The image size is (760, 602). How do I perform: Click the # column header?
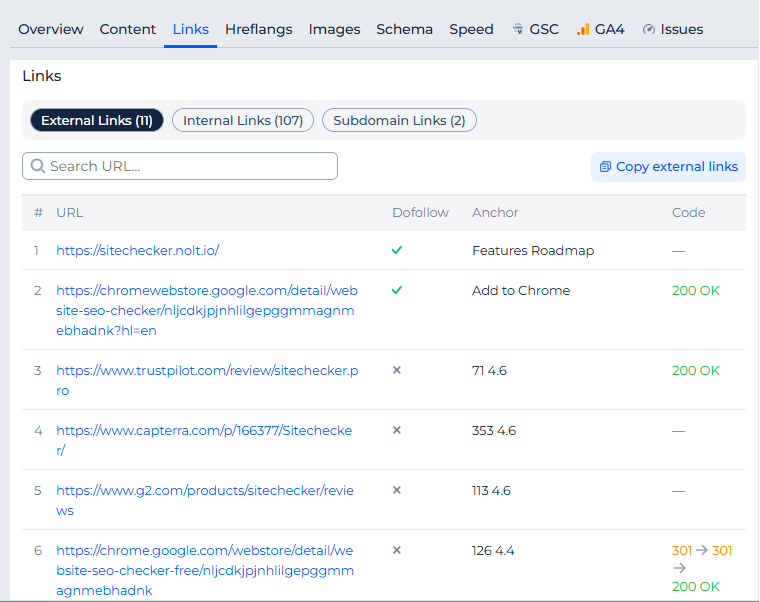click(38, 212)
